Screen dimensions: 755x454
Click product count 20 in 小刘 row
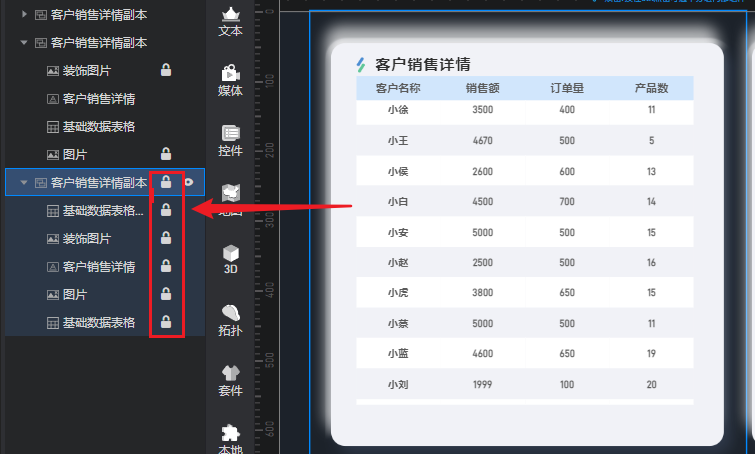click(651, 385)
